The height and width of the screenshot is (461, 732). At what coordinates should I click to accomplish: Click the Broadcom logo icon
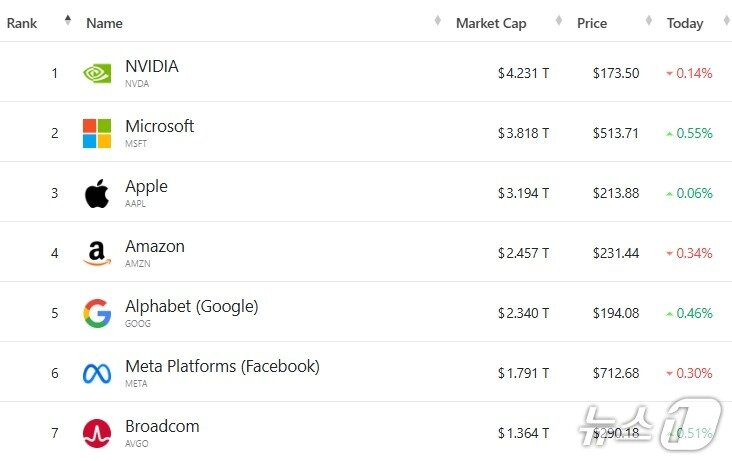tap(97, 433)
